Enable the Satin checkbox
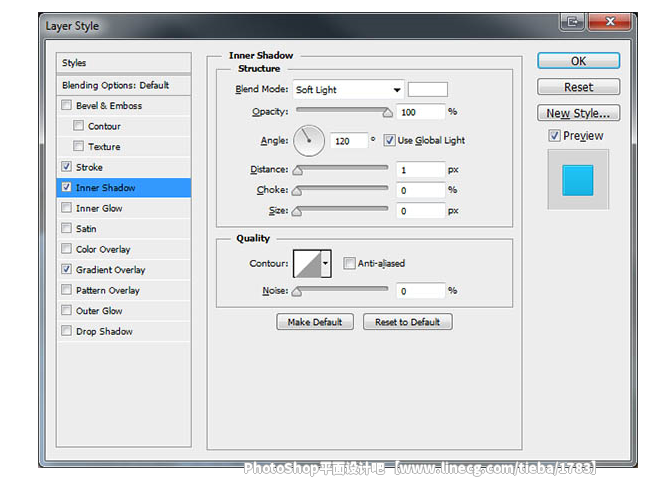 [66, 228]
